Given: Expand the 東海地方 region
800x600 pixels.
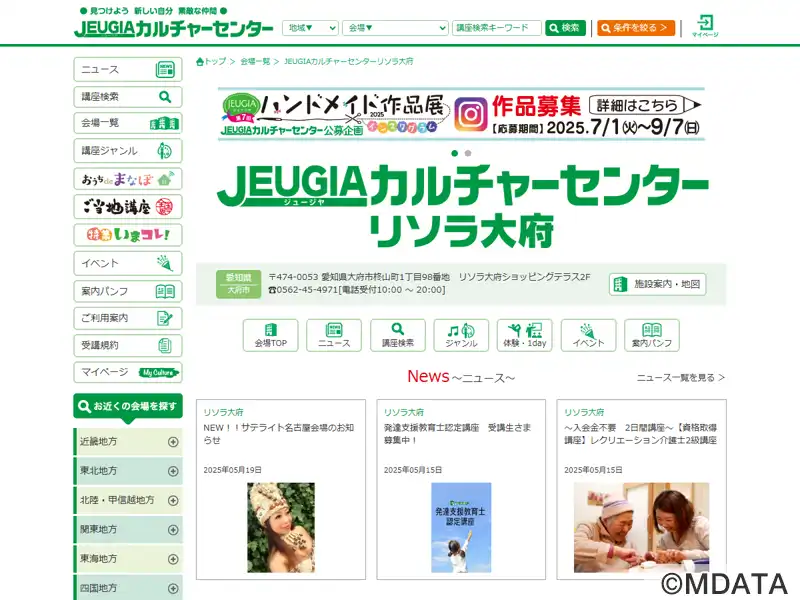Looking at the screenshot, I should tap(128, 559).
